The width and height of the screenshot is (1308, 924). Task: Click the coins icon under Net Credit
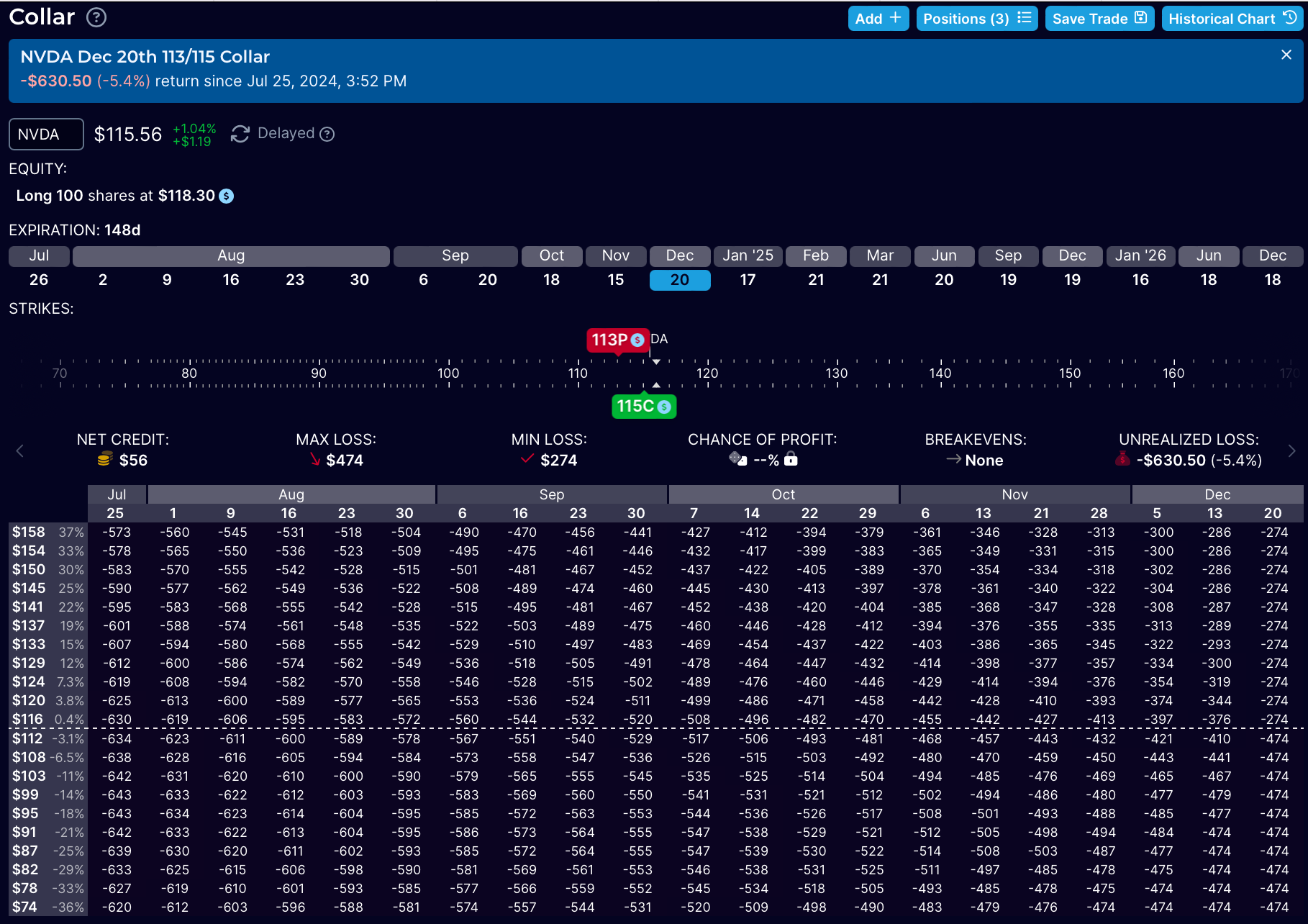pyautogui.click(x=105, y=459)
